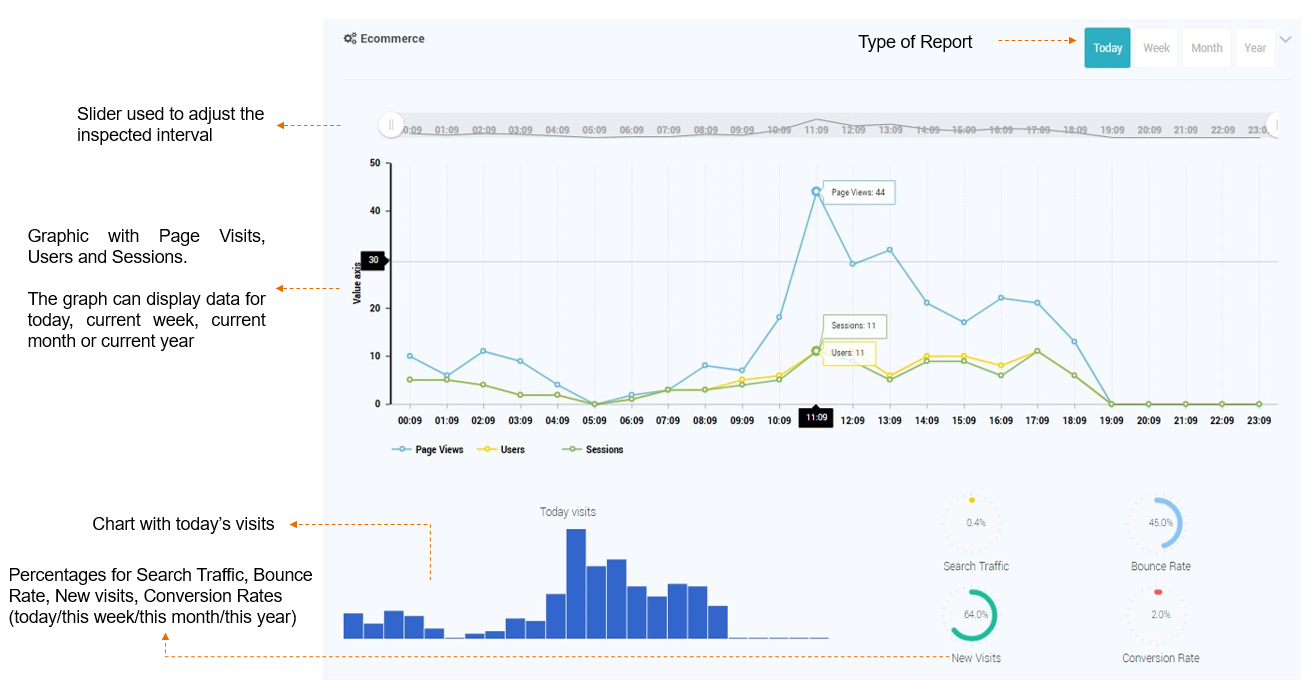Screen dimensions: 1312x688
Task: Click the Ecommerce panel title
Action: (x=392, y=39)
